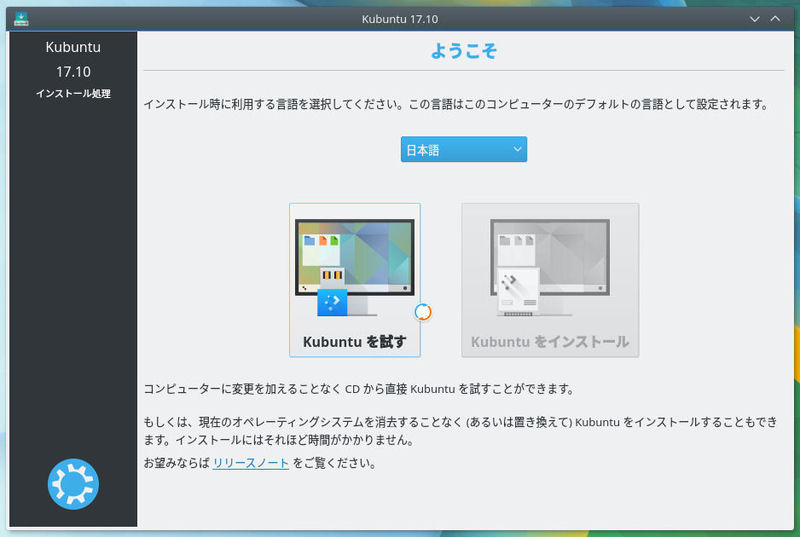Click the text beginning インストール時に利用する言語
Viewport: 800px width, 537px height.
point(456,105)
